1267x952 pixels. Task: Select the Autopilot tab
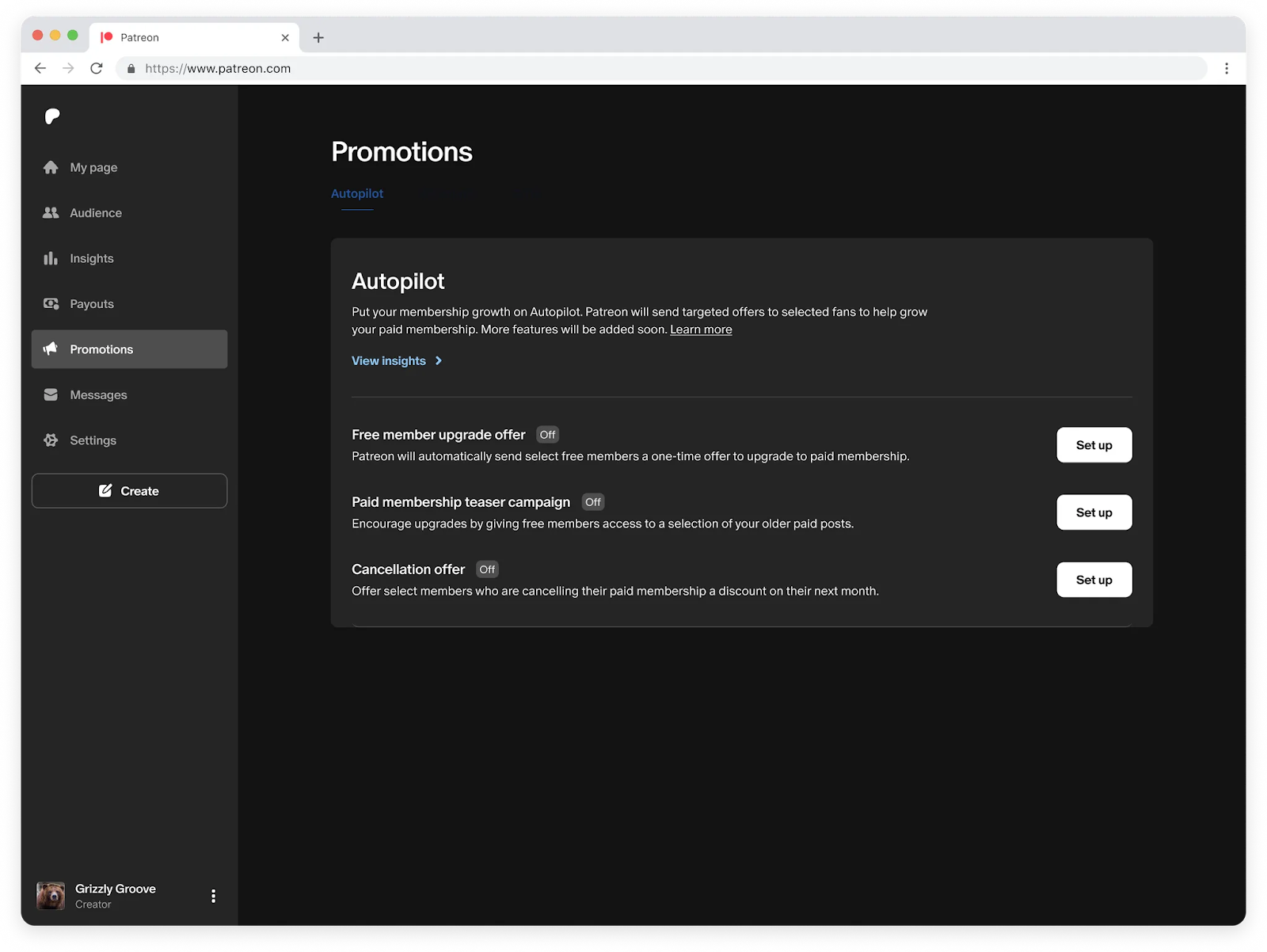coord(357,193)
